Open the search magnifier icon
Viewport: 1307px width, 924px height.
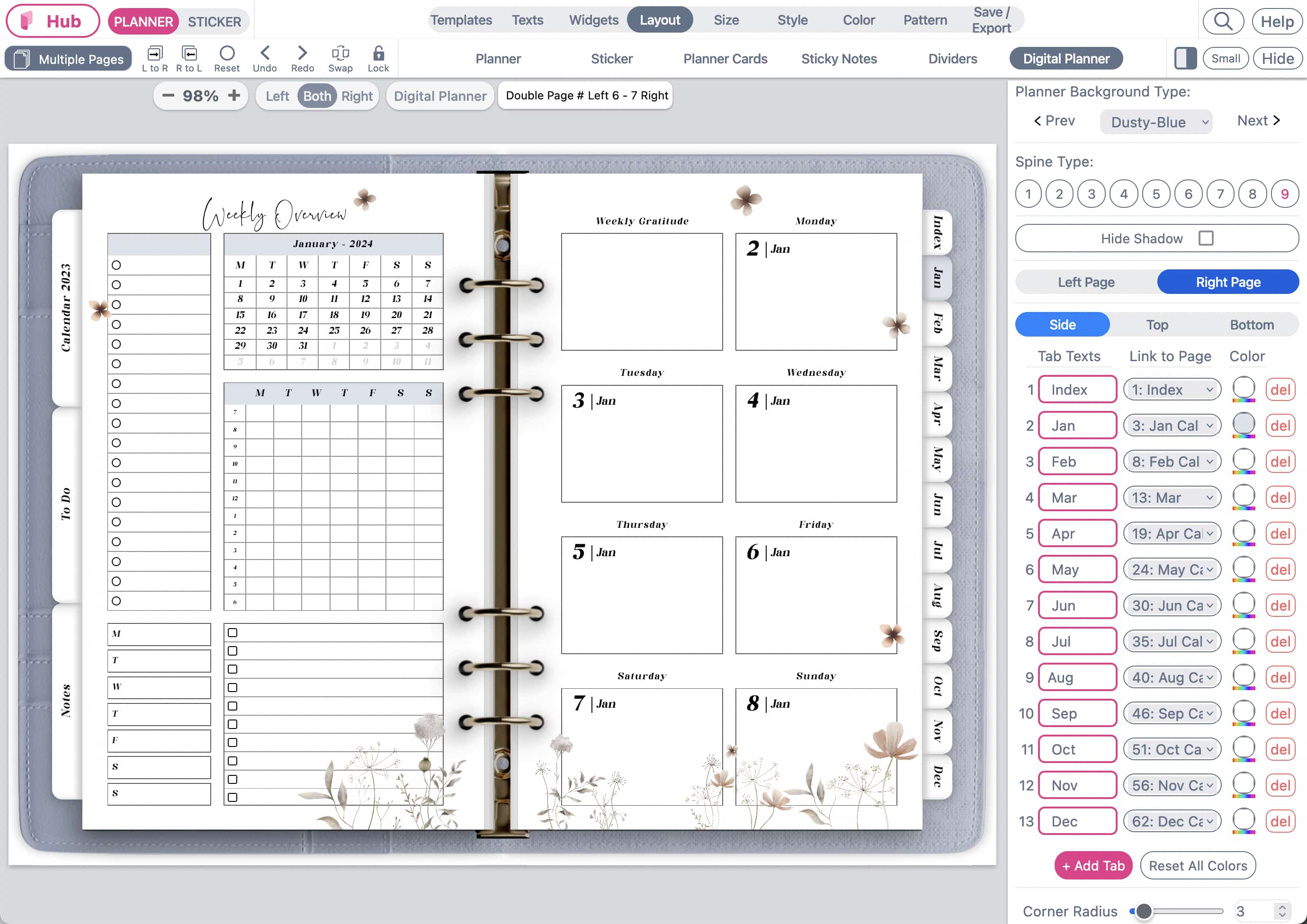coord(1223,22)
